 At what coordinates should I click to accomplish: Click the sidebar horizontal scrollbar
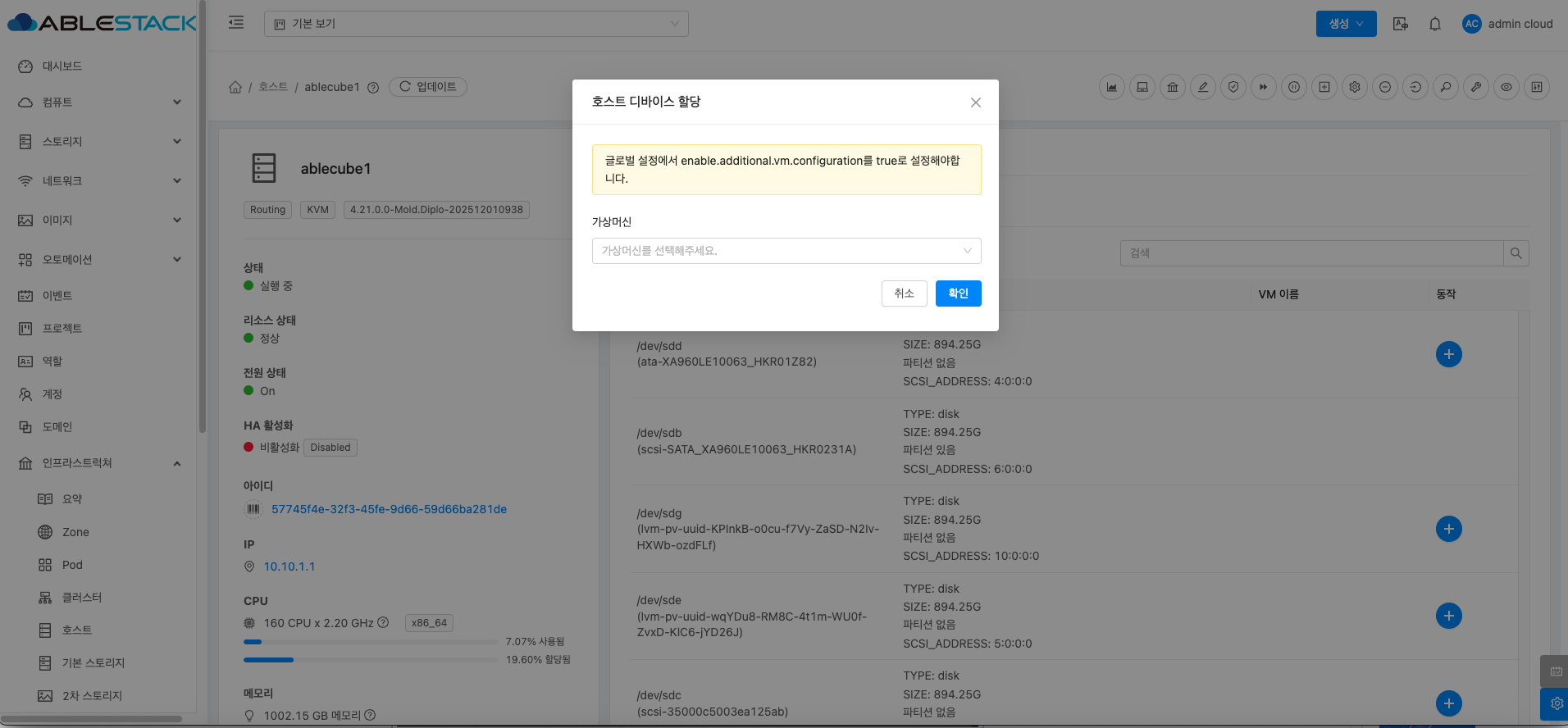coord(92,719)
